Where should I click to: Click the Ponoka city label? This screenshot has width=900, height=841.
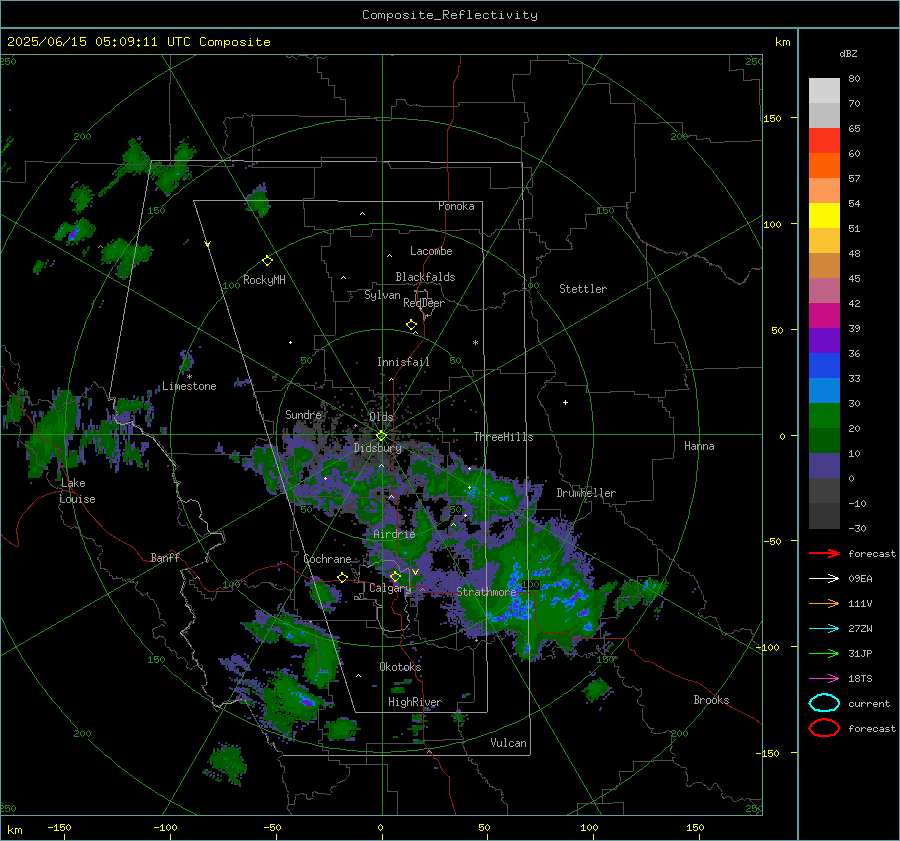click(456, 206)
